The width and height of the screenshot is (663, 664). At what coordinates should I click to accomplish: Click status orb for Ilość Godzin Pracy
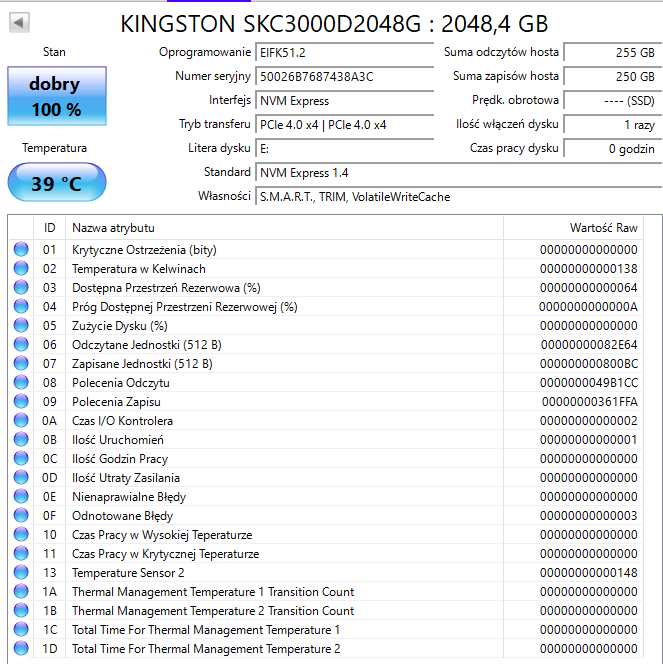(x=21, y=458)
